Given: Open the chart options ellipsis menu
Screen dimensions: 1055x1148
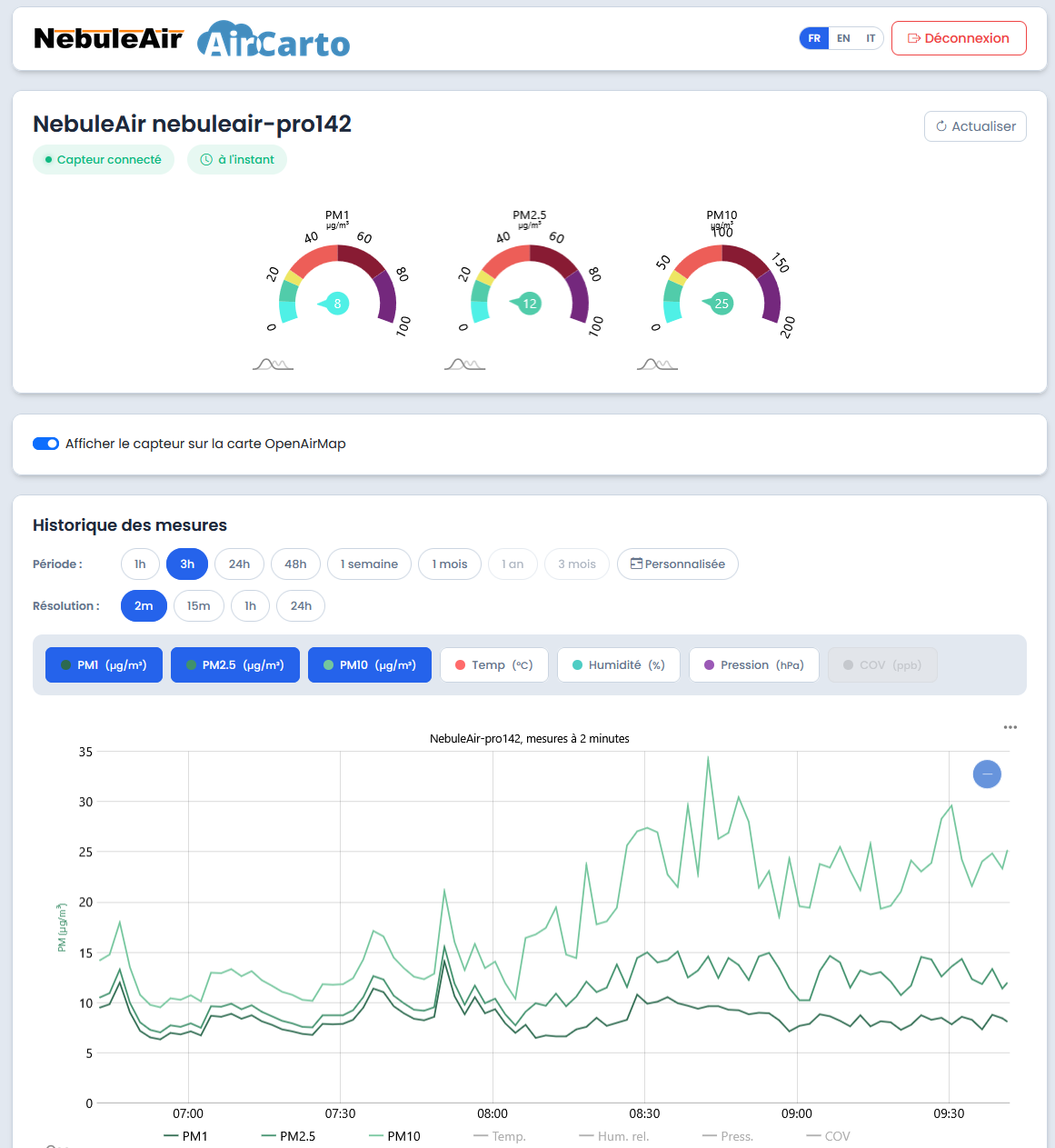Looking at the screenshot, I should 1010,727.
